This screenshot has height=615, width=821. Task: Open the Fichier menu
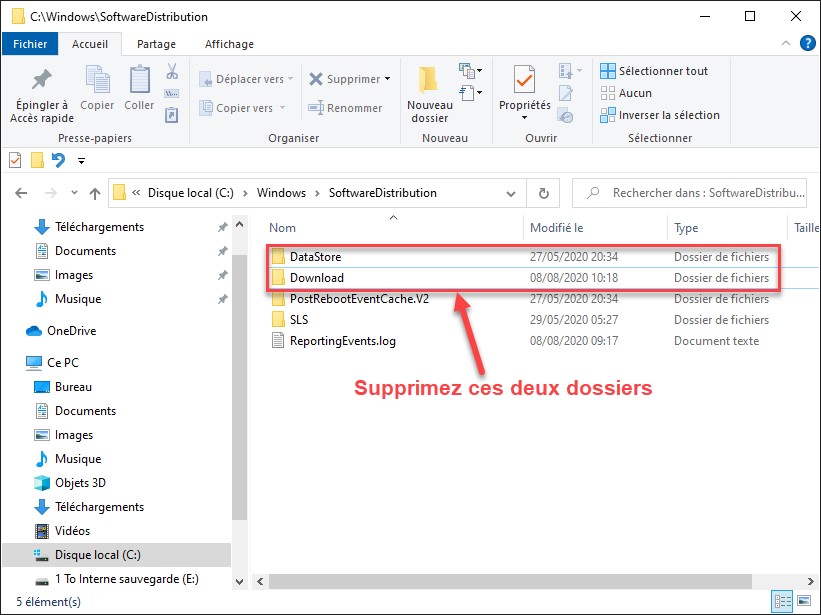pos(30,44)
